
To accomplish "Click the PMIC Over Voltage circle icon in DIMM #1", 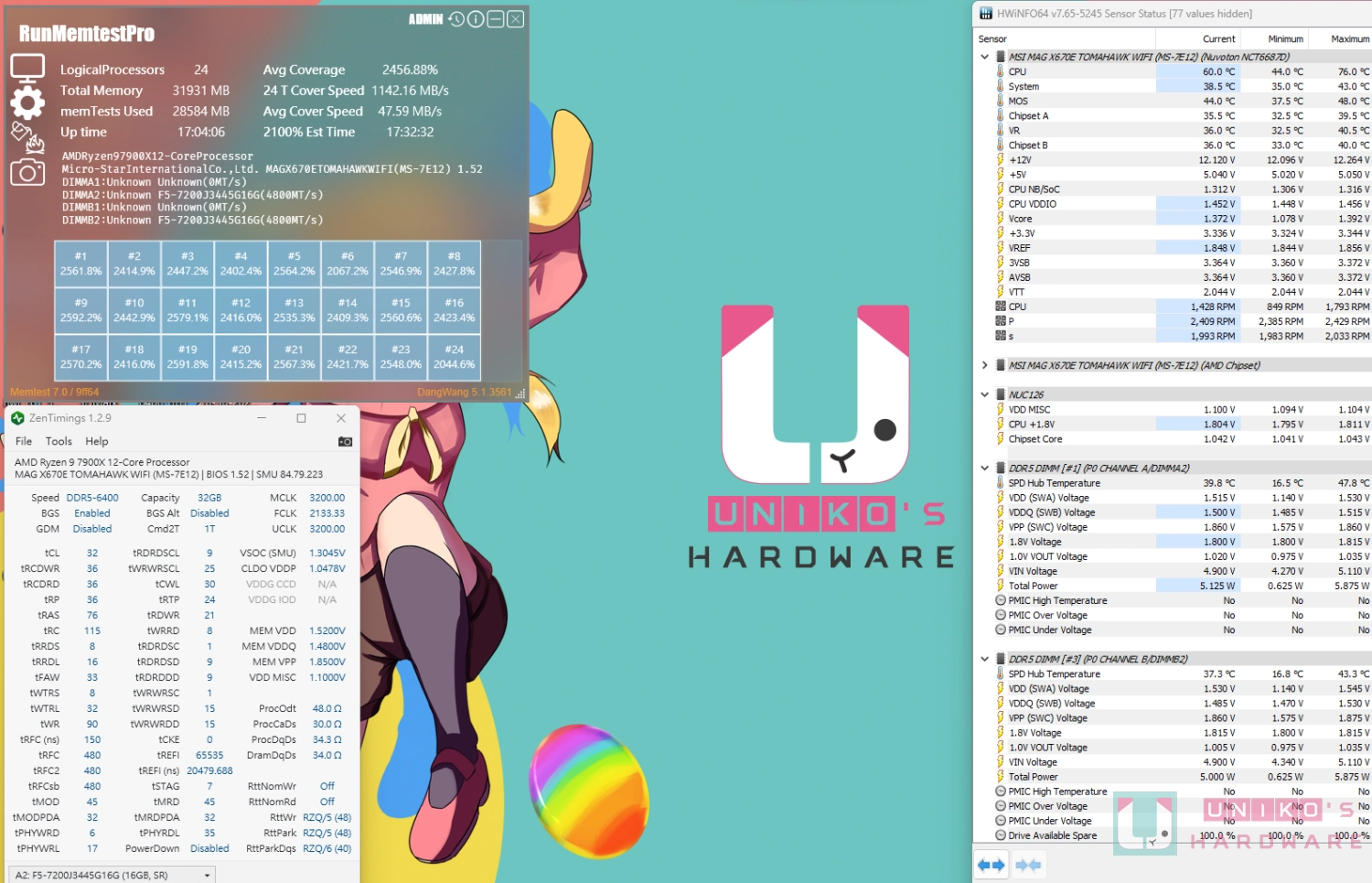I will pos(1000,615).
